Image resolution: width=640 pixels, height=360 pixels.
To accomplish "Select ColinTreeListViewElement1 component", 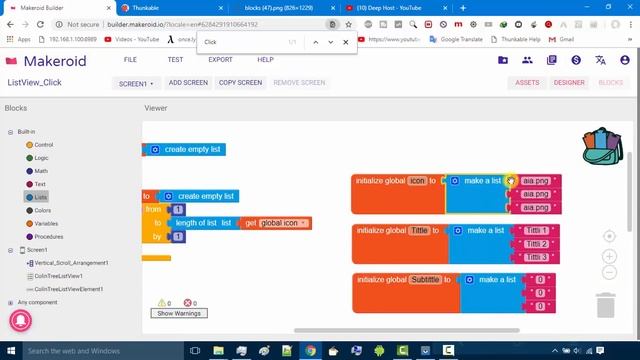I will (65, 289).
